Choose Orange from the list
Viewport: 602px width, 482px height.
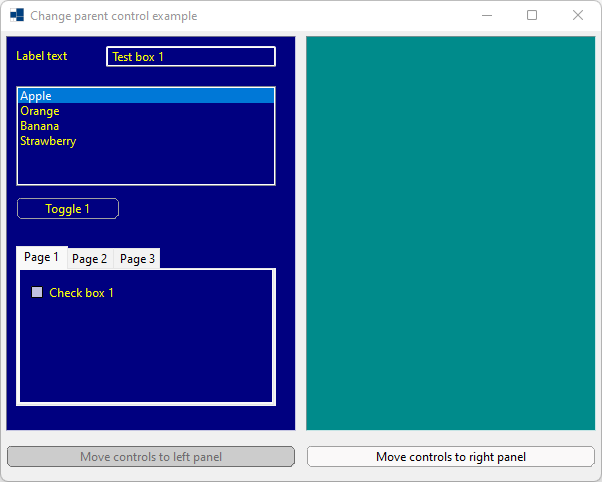(x=40, y=111)
